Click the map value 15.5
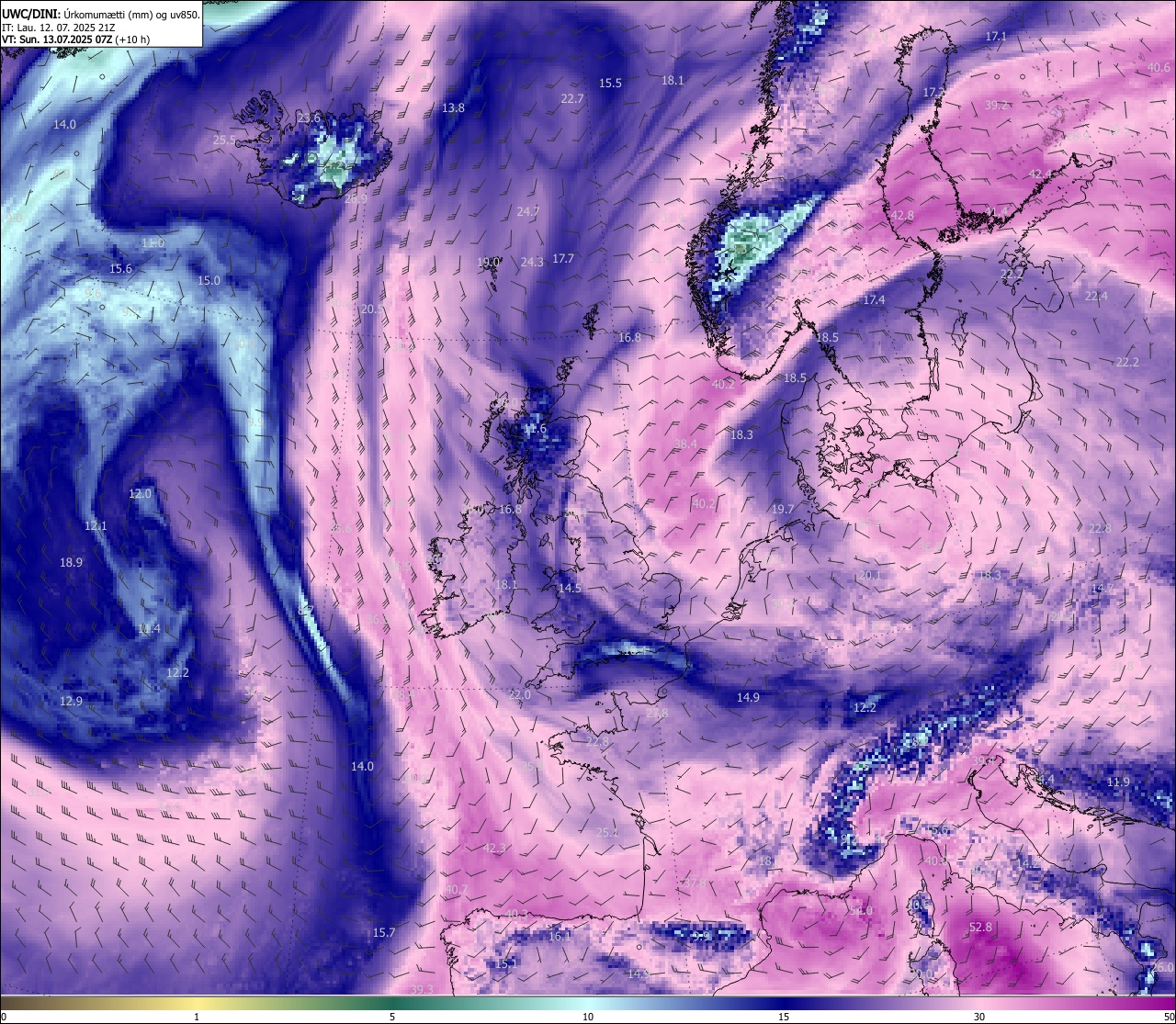The width and height of the screenshot is (1176, 1024). click(x=610, y=83)
